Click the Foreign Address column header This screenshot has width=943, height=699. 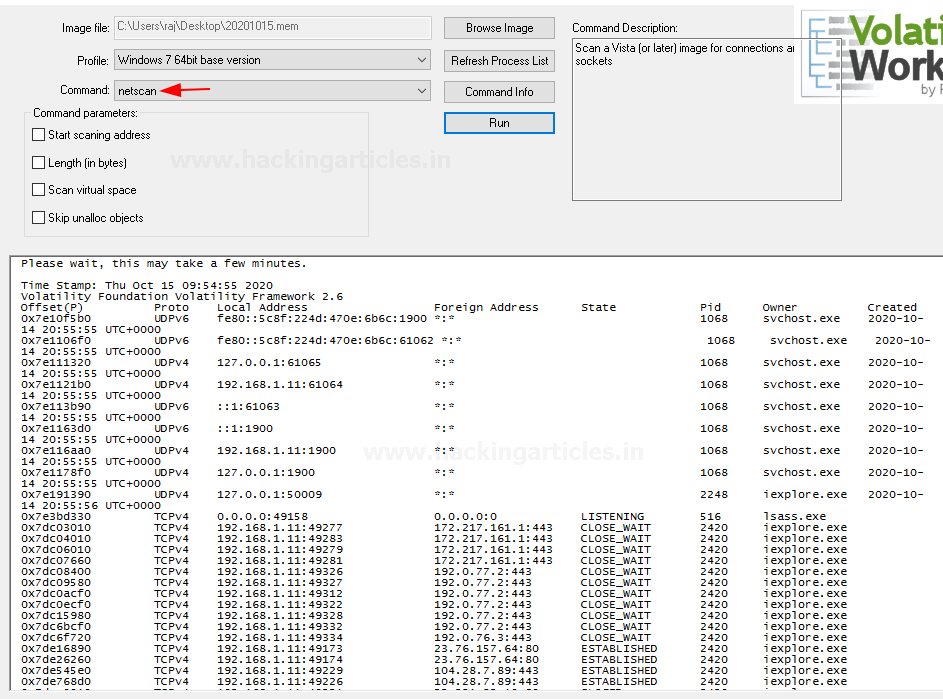click(x=486, y=308)
